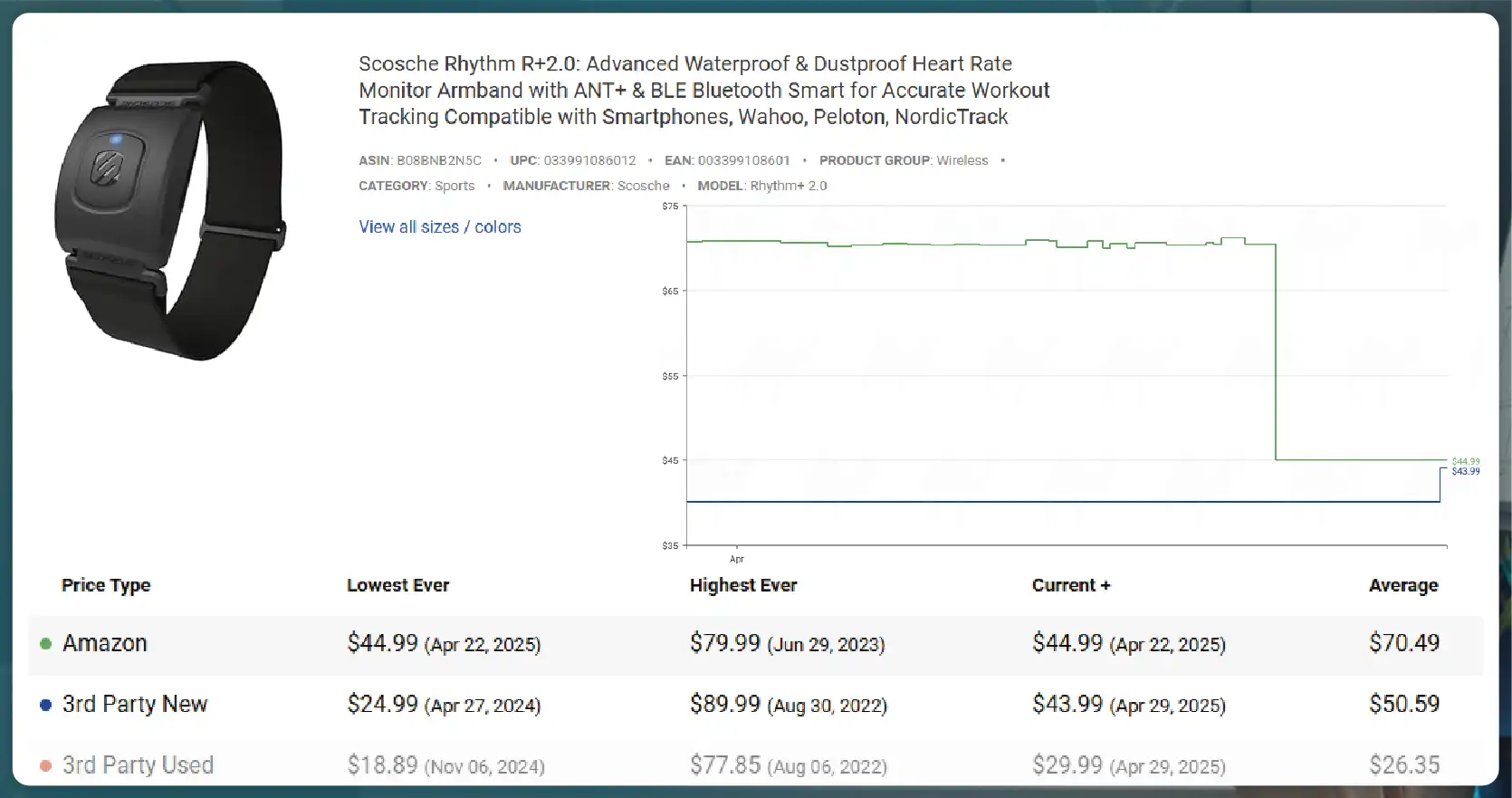Click the blue $43.99 chart end label
1512x798 pixels.
click(x=1465, y=472)
